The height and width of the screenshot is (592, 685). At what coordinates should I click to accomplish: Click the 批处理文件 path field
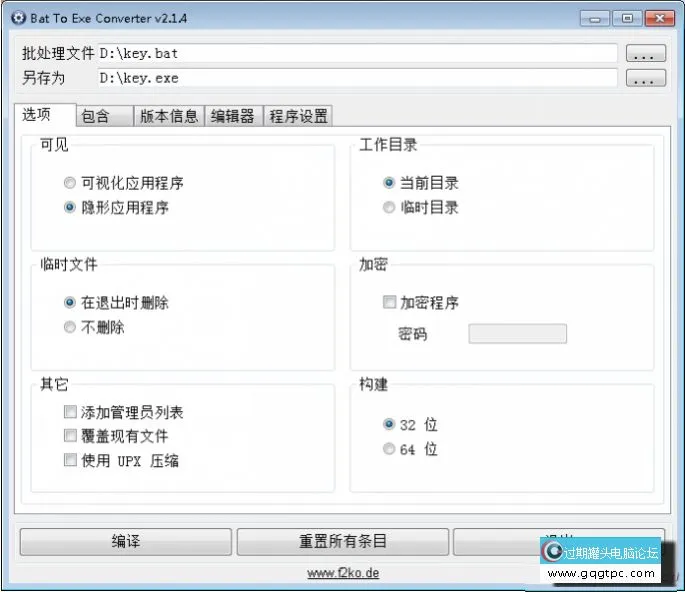click(358, 53)
